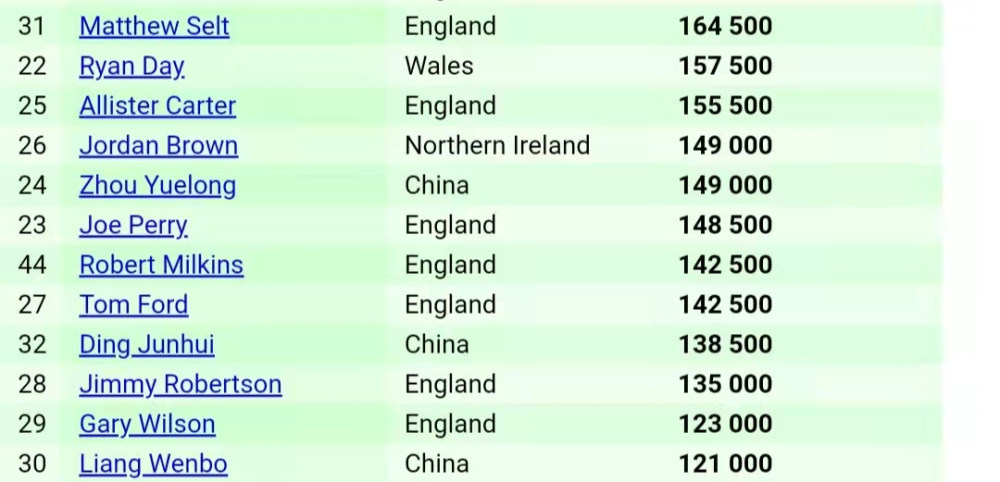Viewport: 1000px width, 482px height.
Task: Open Tom Ford player page
Action: (134, 305)
